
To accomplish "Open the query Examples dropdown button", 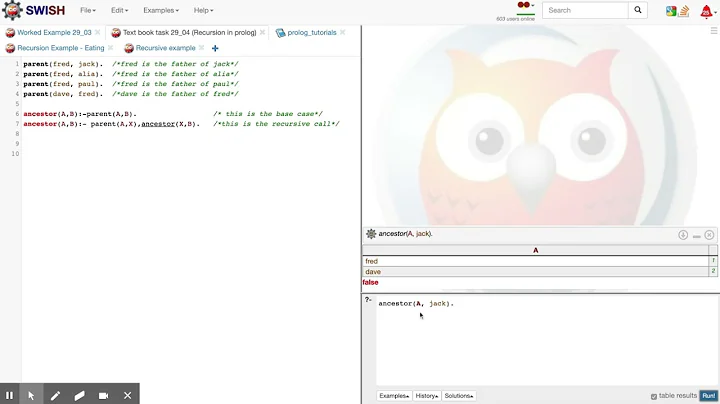I will [394, 396].
